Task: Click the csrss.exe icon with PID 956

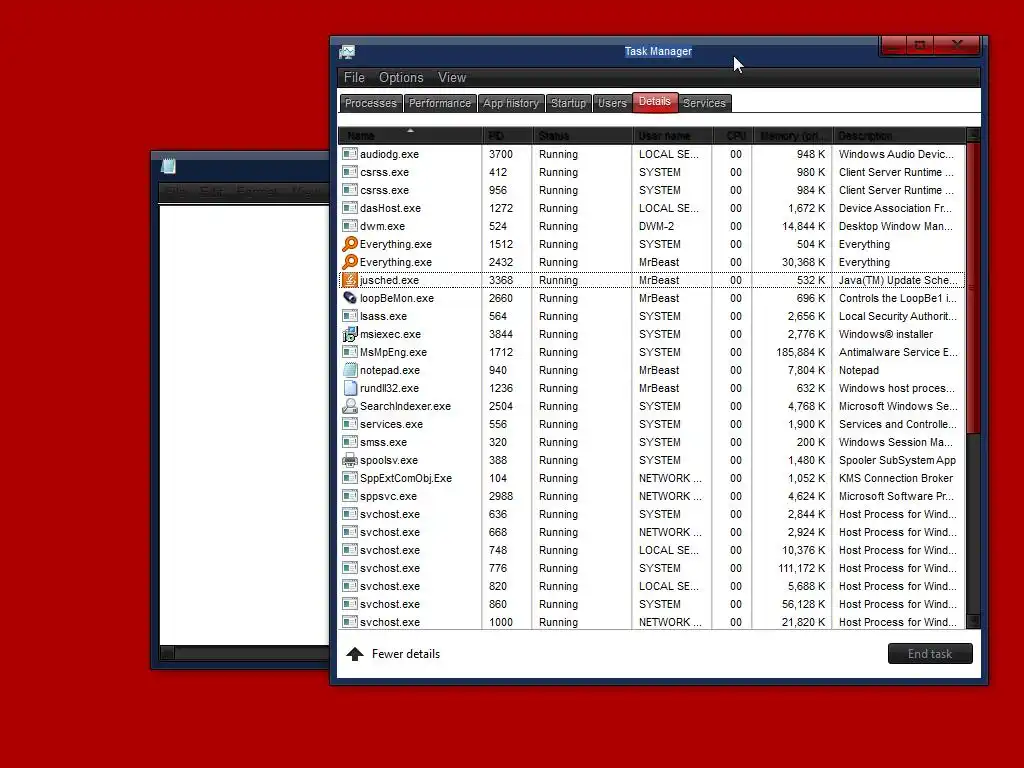Action: point(350,189)
